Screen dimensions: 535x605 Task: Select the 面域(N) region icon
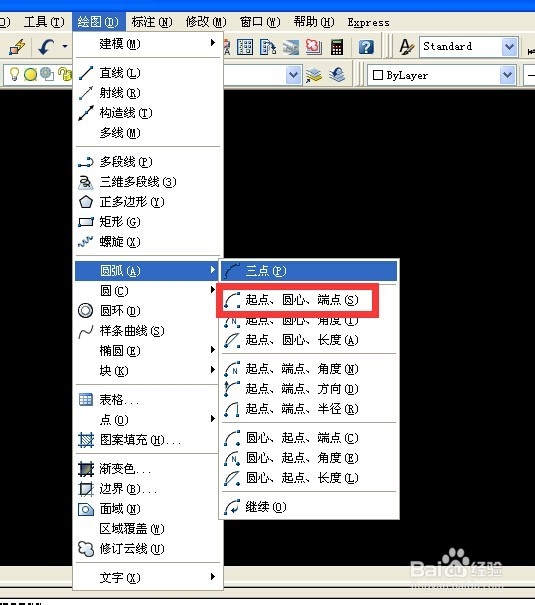(x=86, y=509)
